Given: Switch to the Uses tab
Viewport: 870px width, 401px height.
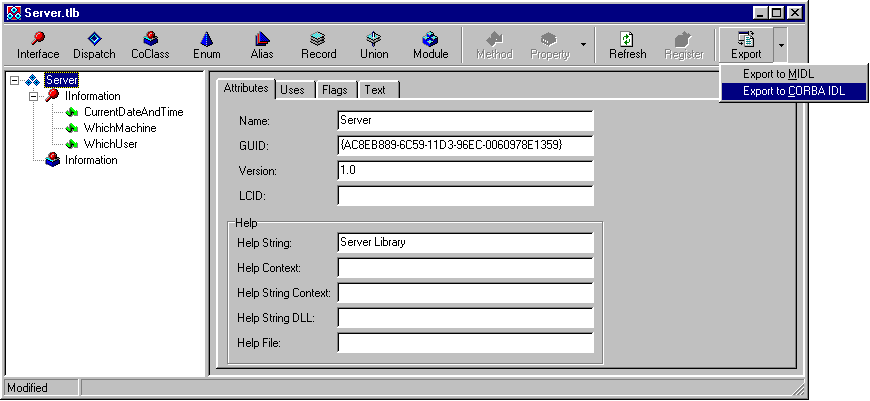Looking at the screenshot, I should pyautogui.click(x=292, y=90).
